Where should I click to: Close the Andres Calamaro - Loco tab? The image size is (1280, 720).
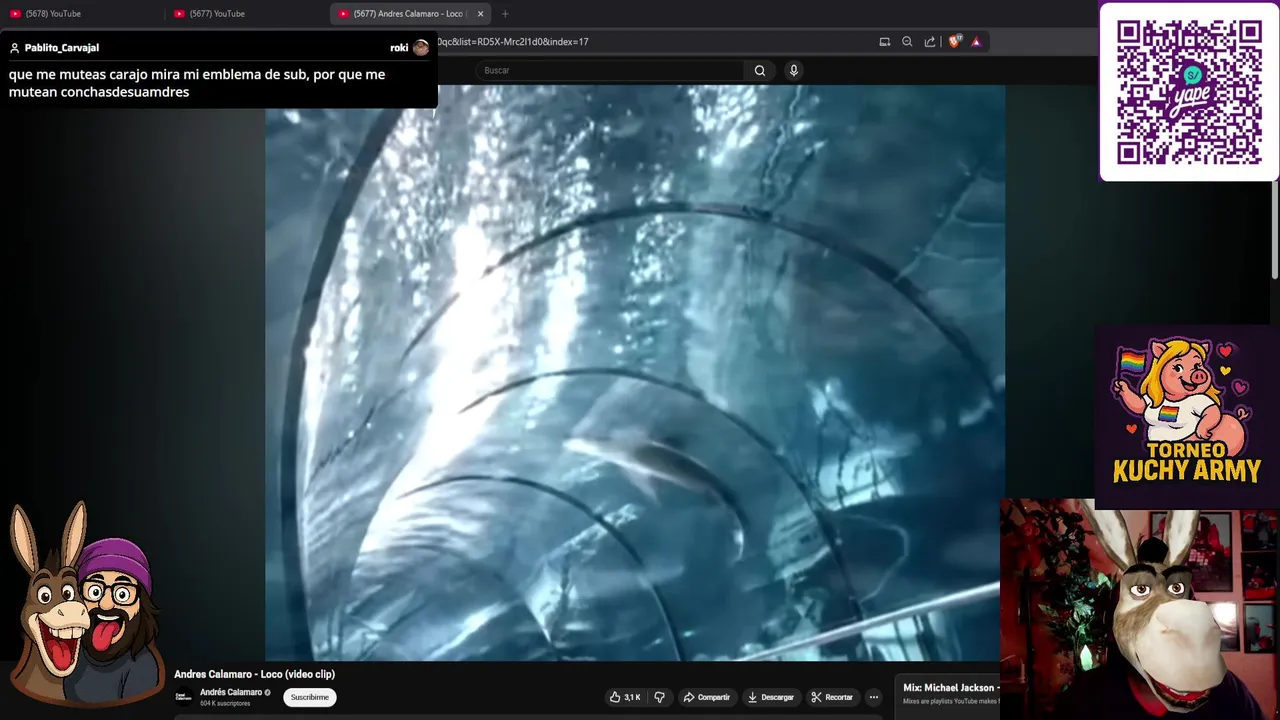(480, 14)
